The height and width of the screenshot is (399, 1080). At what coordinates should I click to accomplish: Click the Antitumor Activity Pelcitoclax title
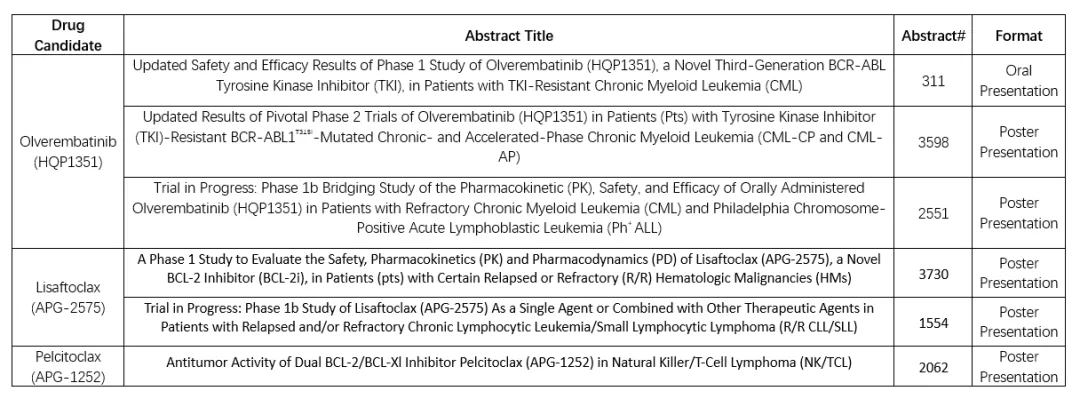509,362
